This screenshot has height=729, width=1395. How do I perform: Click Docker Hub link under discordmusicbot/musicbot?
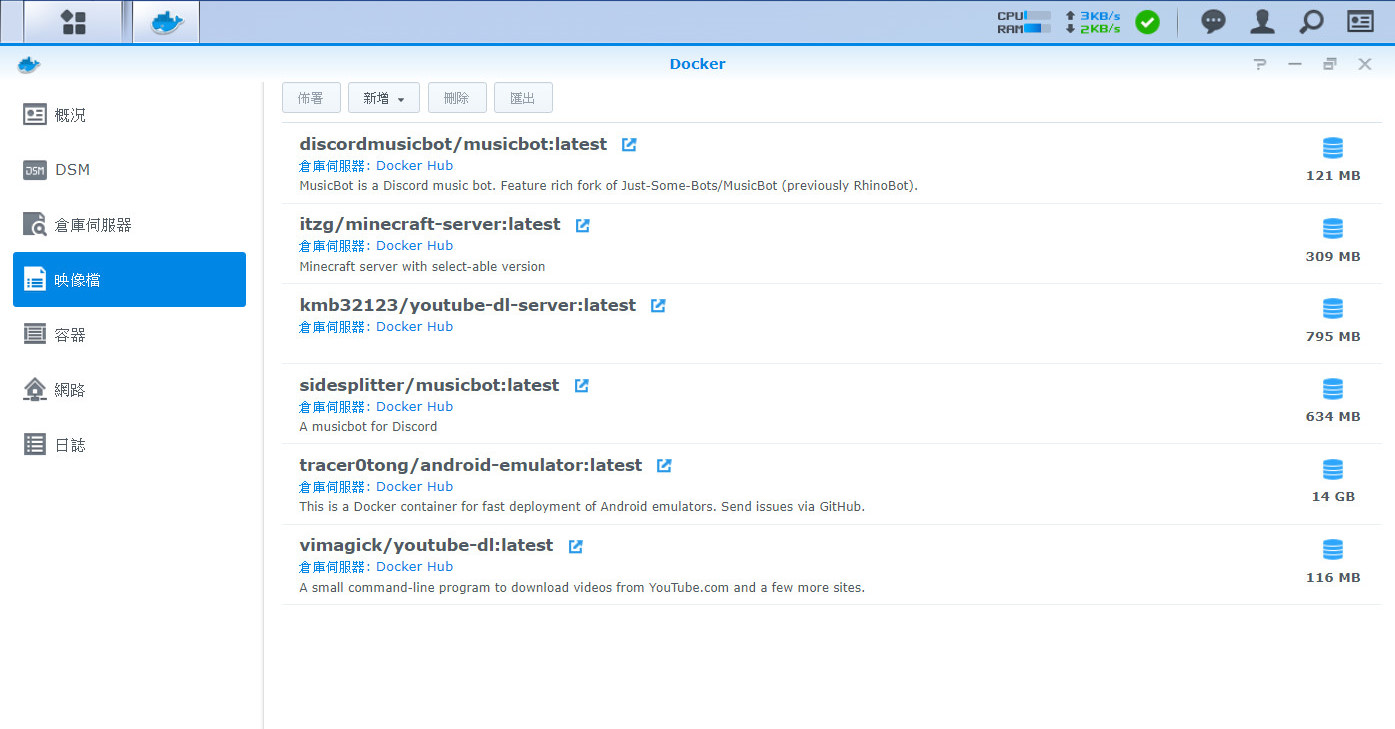click(414, 166)
